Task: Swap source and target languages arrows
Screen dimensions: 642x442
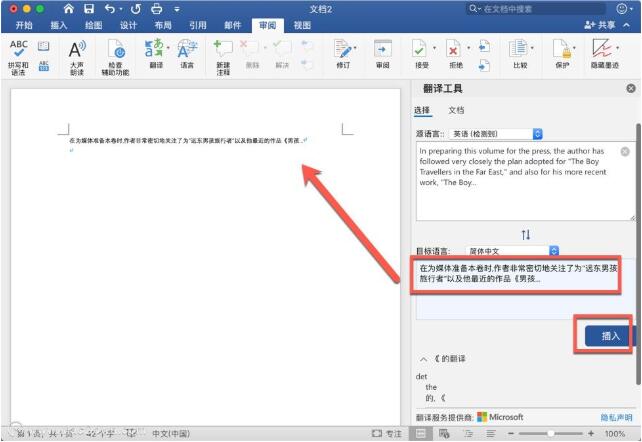Action: click(525, 234)
